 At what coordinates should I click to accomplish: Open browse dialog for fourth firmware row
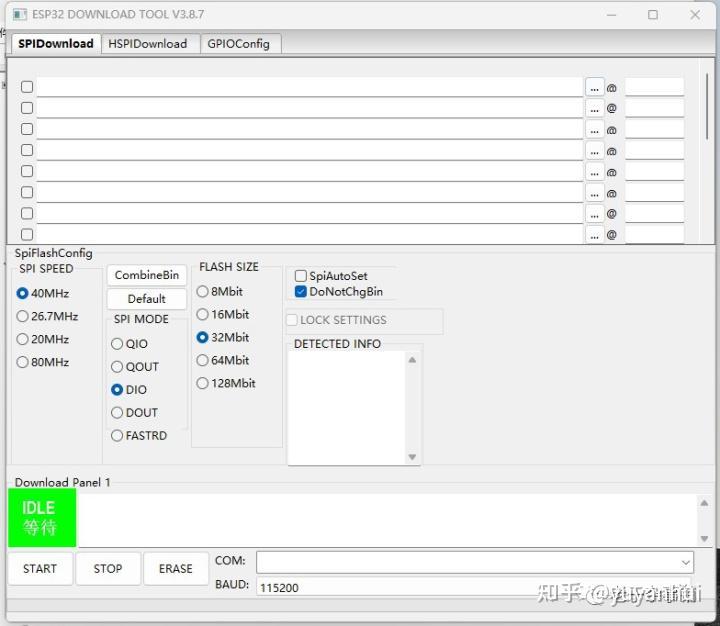coord(594,151)
